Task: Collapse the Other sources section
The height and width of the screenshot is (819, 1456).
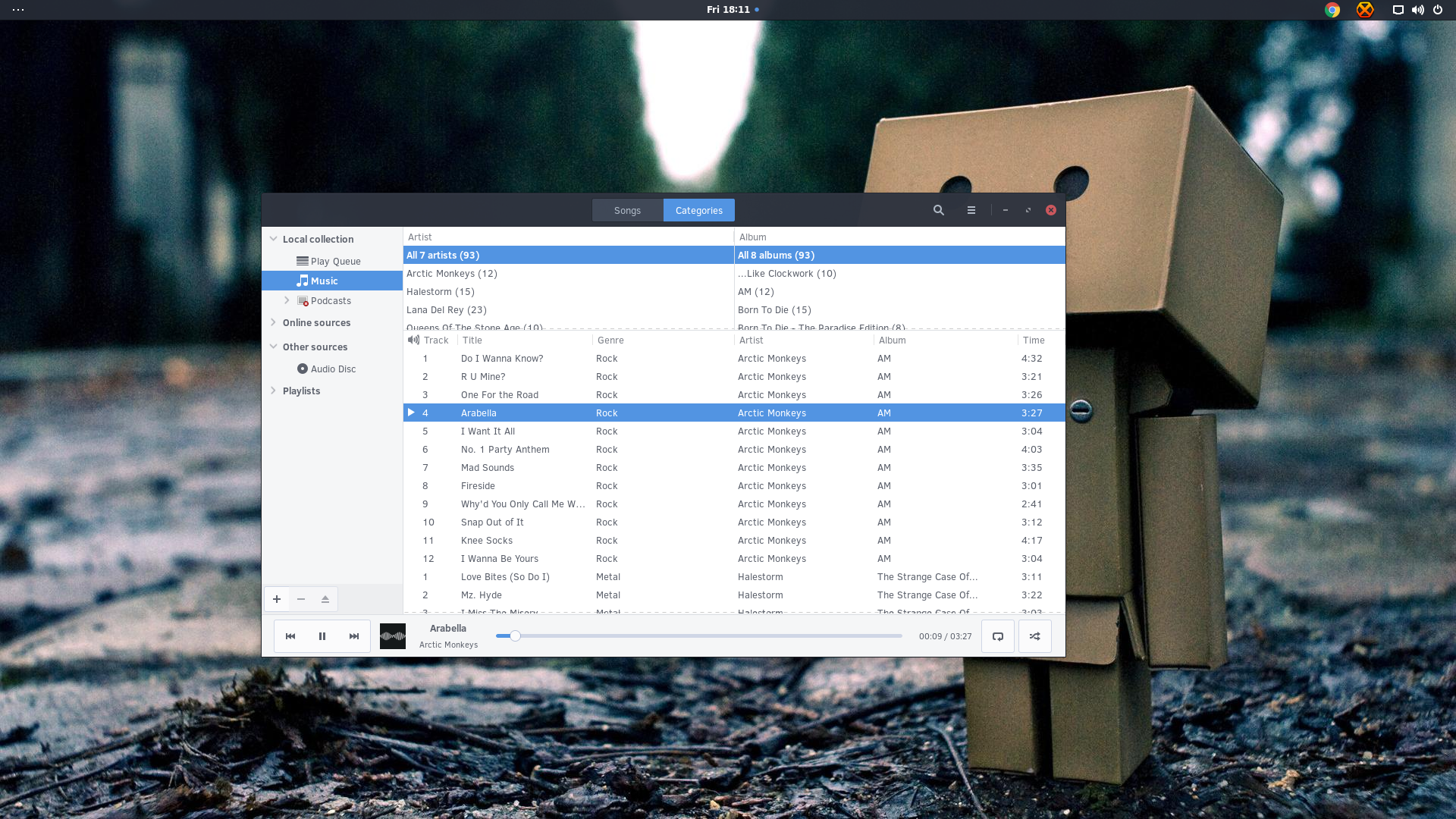Action: [274, 347]
